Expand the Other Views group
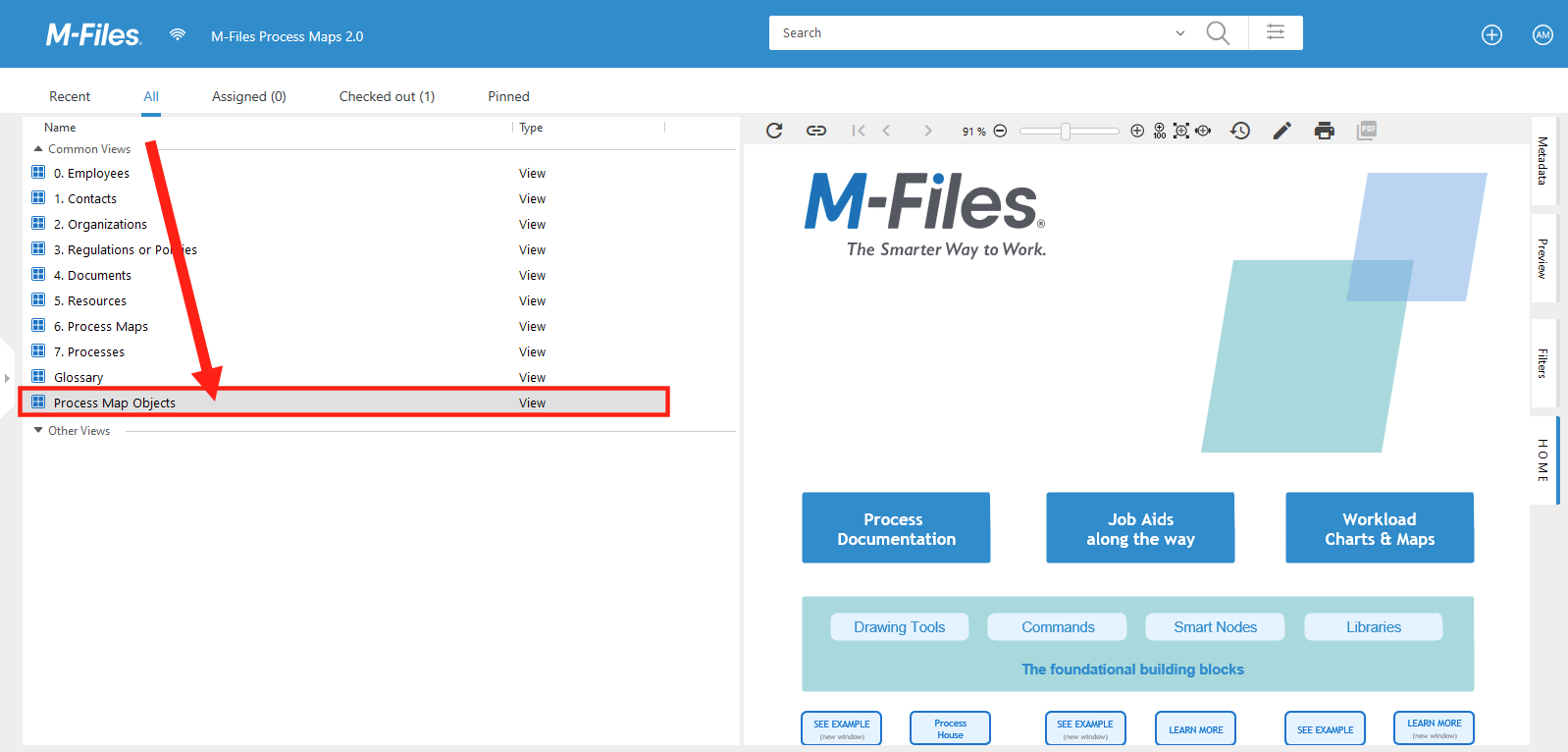Viewport: 1568px width, 752px height. (x=38, y=431)
